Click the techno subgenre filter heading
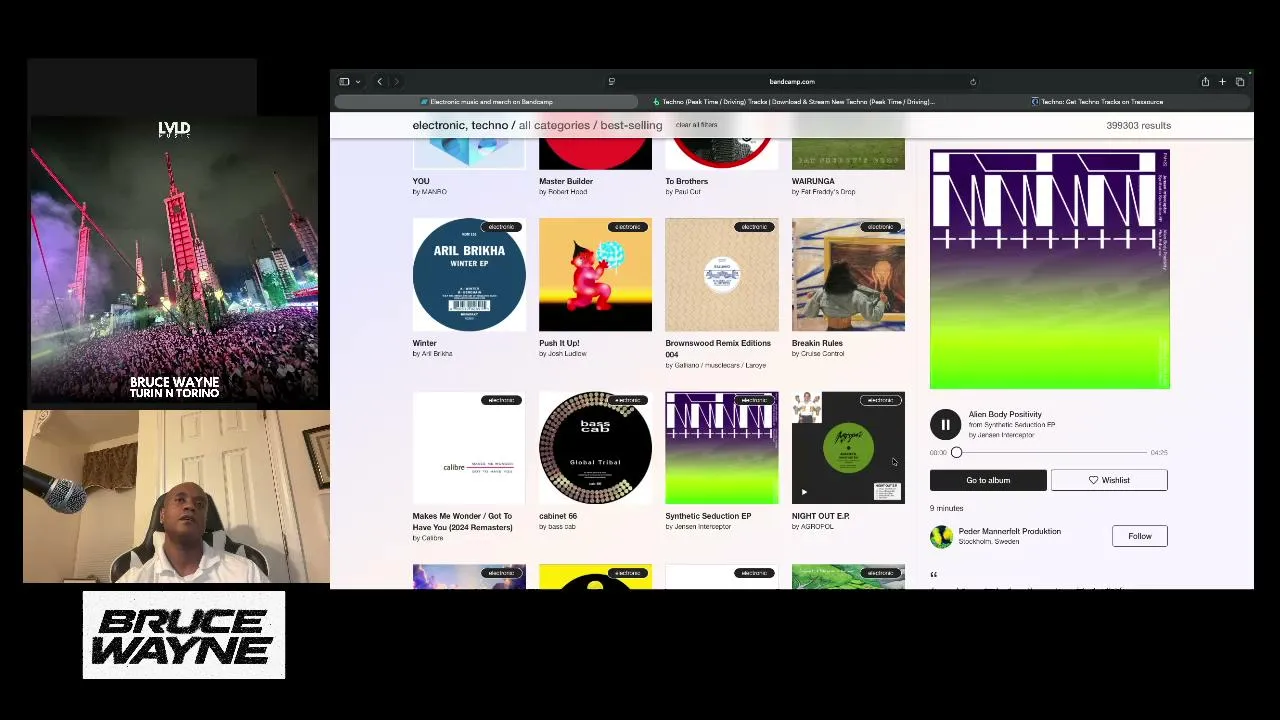Viewport: 1280px width, 720px height. pyautogui.click(x=490, y=125)
